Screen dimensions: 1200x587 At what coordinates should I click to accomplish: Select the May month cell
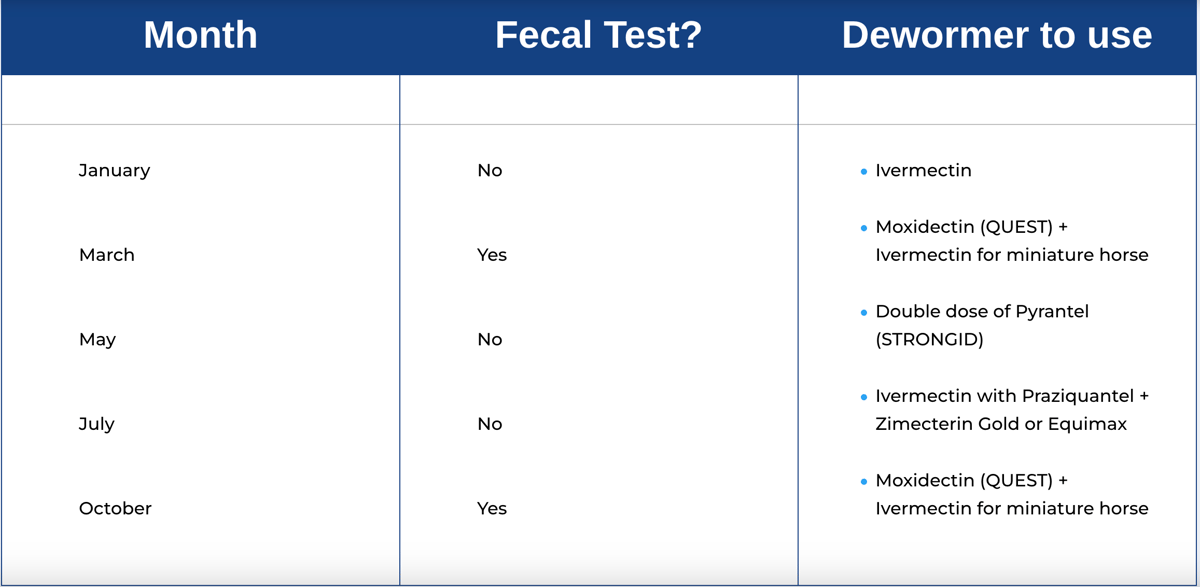coord(98,340)
